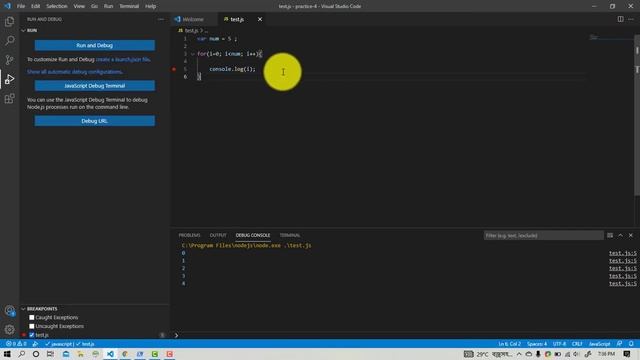This screenshot has height=360, width=640.
Task: Click errors and warnings status bar indicator
Action: 16,344
